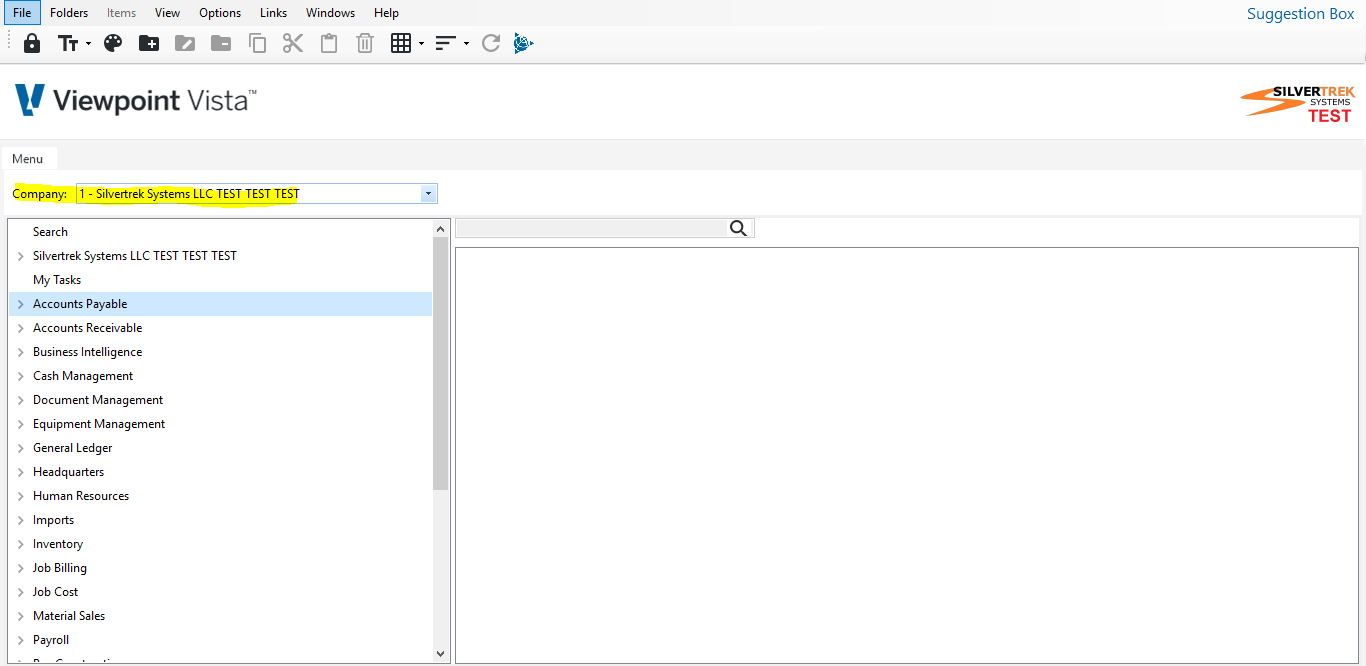Click the edit folder pencil icon
Screen dimensions: 1366x666
click(x=185, y=43)
